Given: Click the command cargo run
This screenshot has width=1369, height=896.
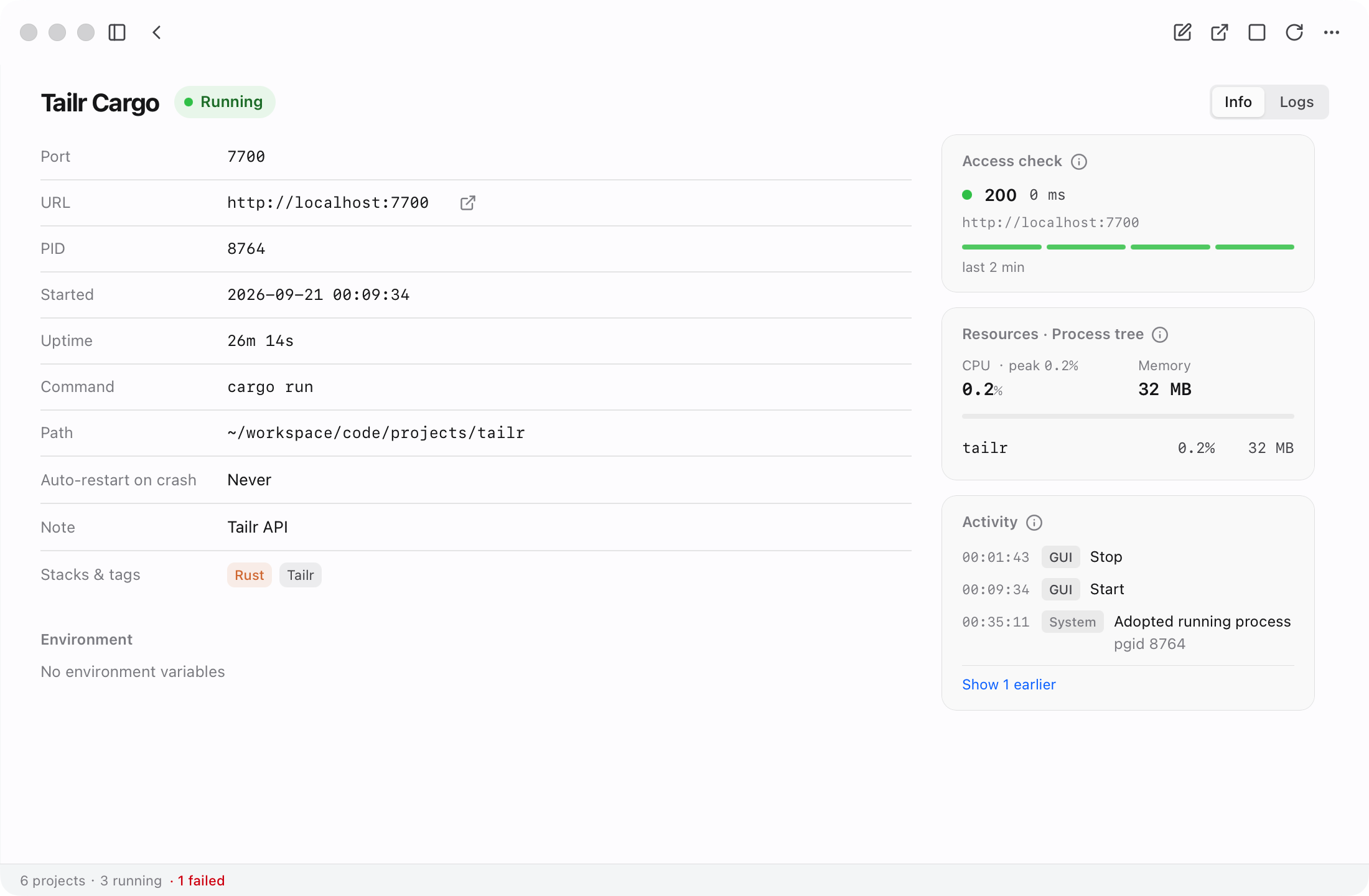Looking at the screenshot, I should point(270,387).
